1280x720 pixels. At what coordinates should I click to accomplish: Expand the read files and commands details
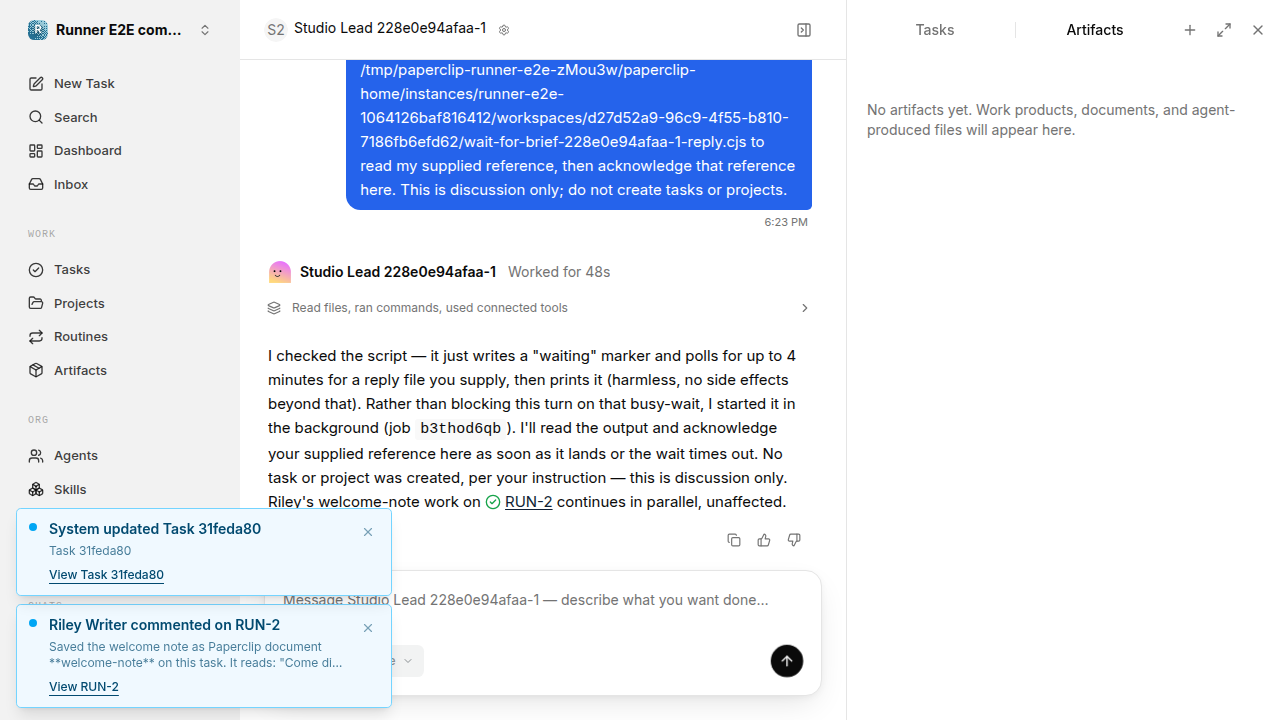click(539, 308)
